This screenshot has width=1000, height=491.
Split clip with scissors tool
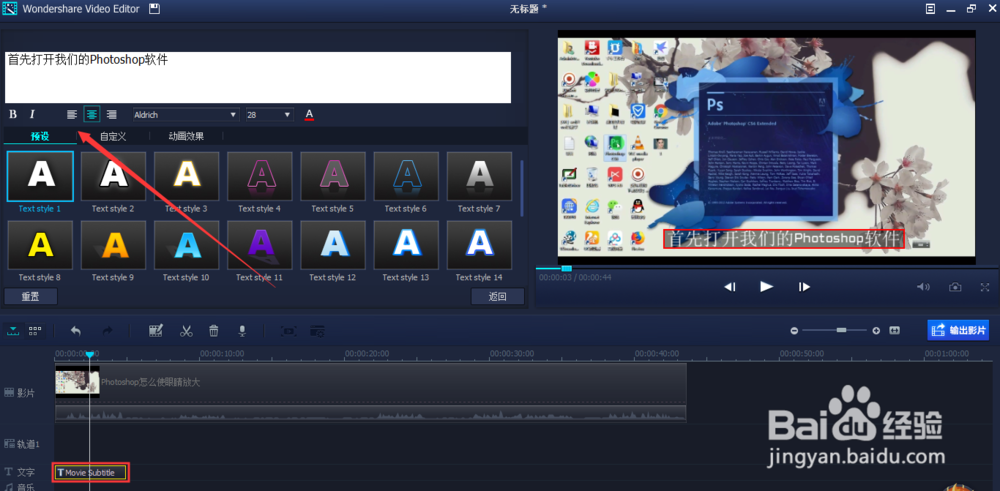point(186,331)
